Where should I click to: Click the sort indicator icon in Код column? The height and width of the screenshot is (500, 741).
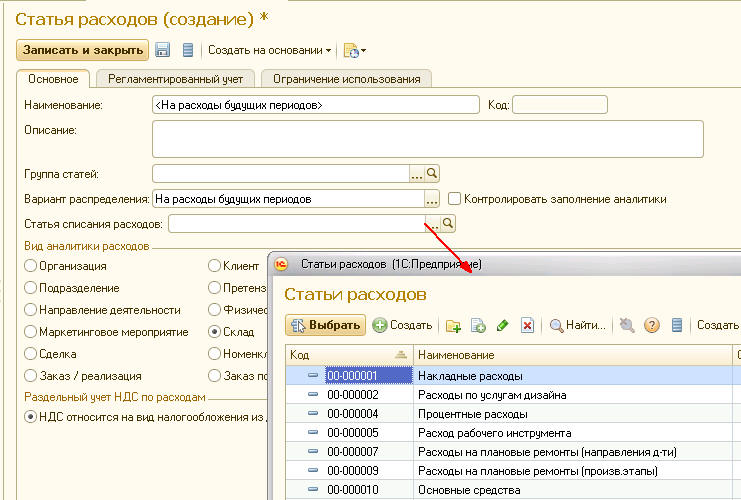click(x=401, y=354)
